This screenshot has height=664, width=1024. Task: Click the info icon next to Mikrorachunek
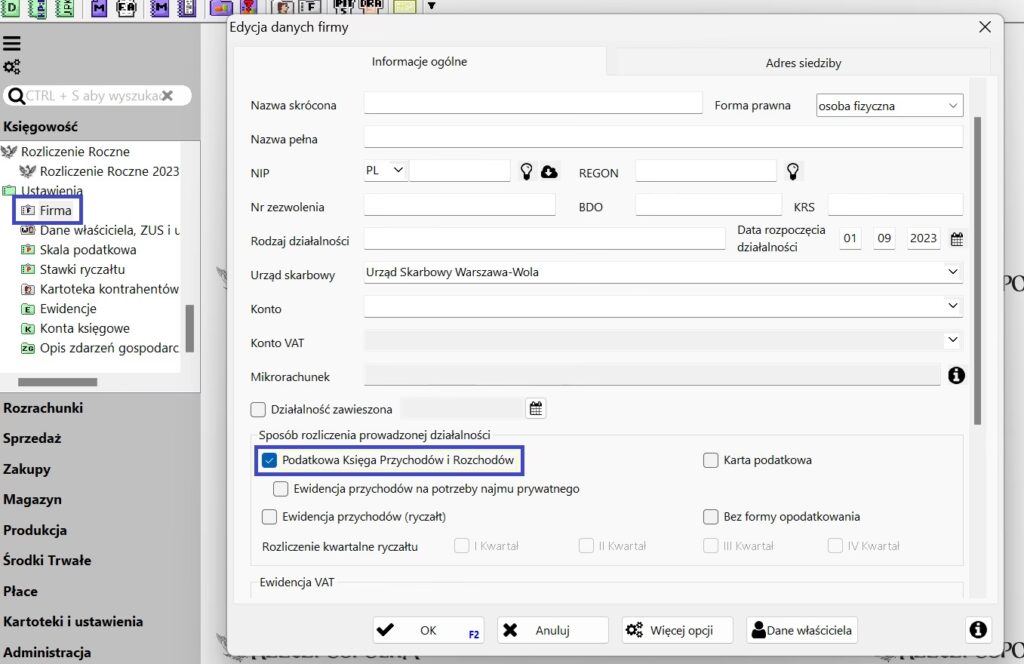956,375
